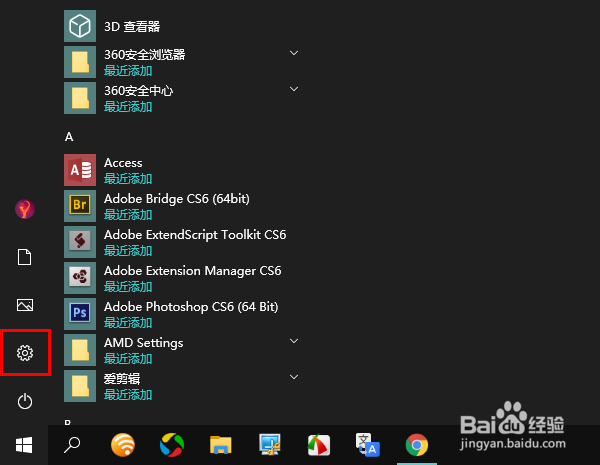The height and width of the screenshot is (465, 600).
Task: Click the AMD Settings folder icon
Action: [80, 350]
